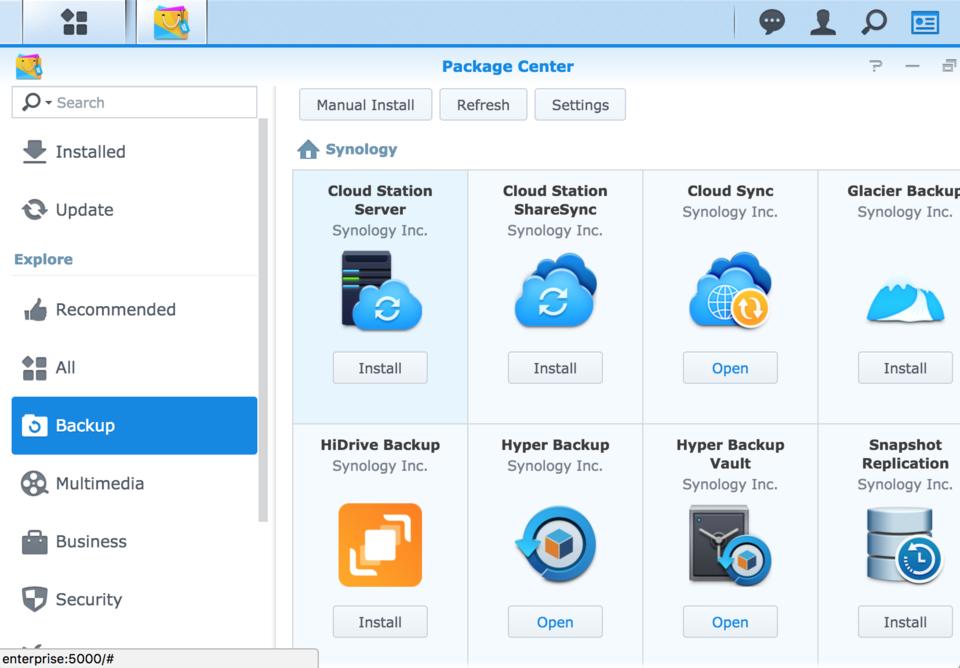This screenshot has height=668, width=960.
Task: Click the Cloud Sync package icon
Action: [x=730, y=291]
